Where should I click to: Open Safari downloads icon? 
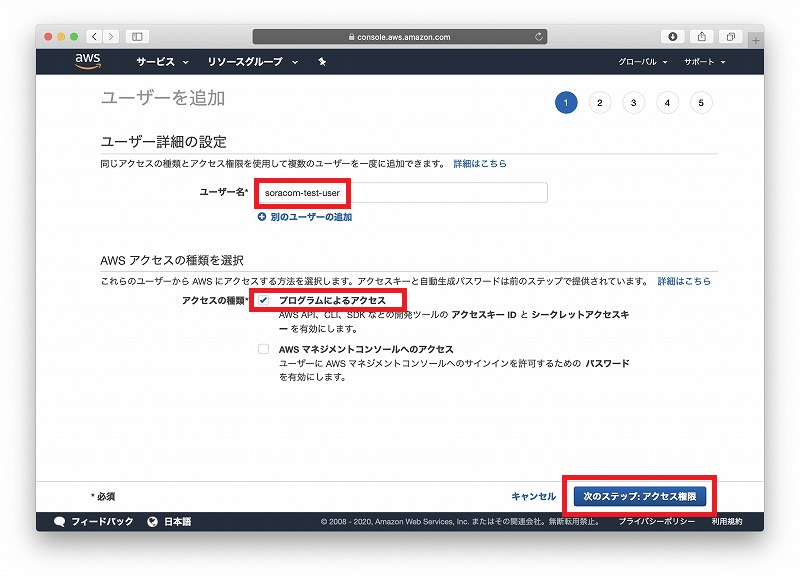coord(672,36)
